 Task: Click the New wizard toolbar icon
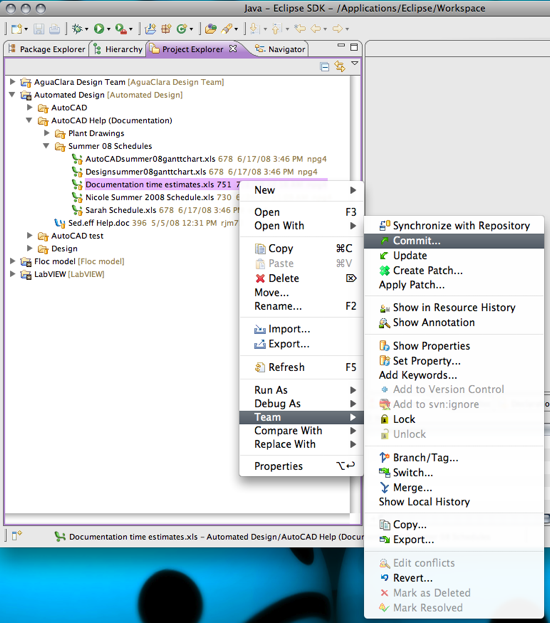click(17, 29)
